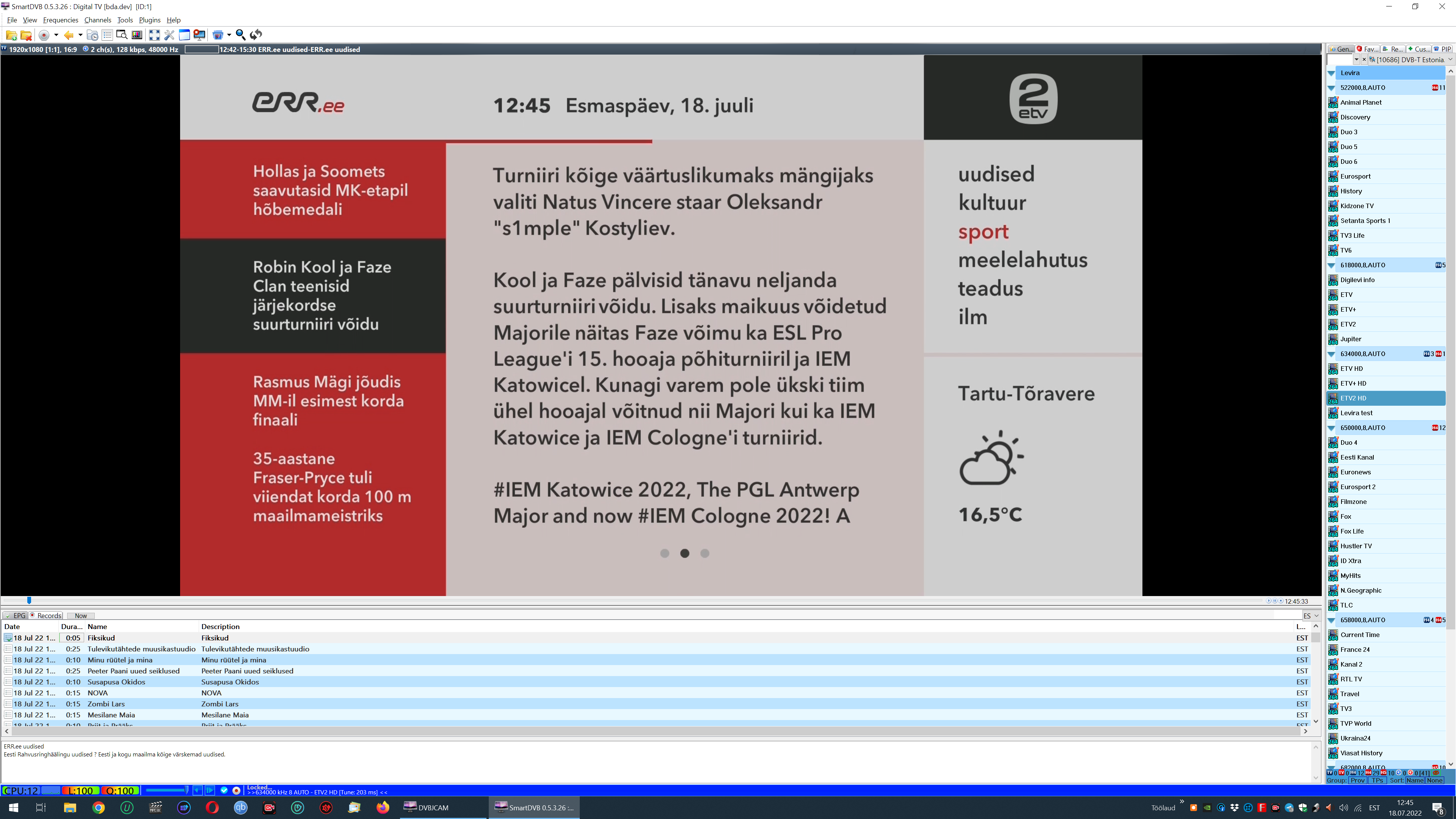
Task: Toggle the checkbox for Susapusa Okidos
Action: tap(8, 682)
